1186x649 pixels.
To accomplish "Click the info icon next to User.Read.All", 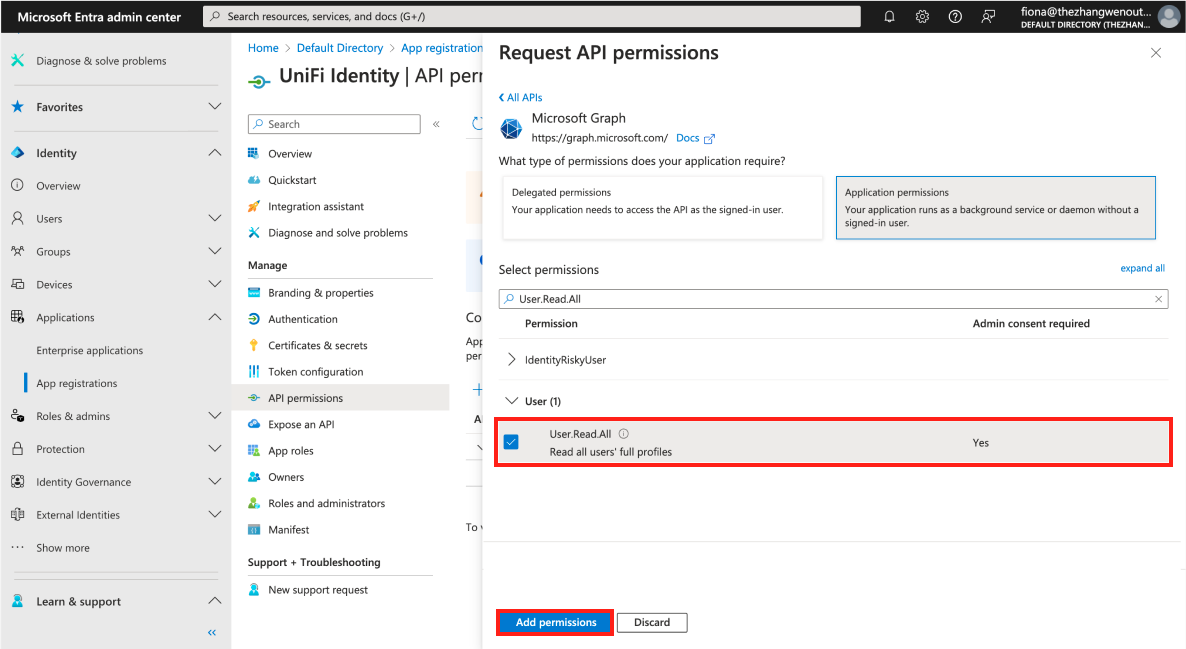I will [x=624, y=434].
